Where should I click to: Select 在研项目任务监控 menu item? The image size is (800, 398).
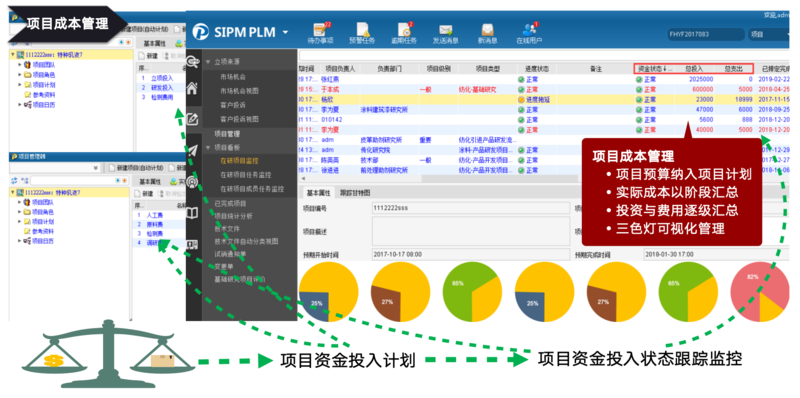pyautogui.click(x=246, y=175)
